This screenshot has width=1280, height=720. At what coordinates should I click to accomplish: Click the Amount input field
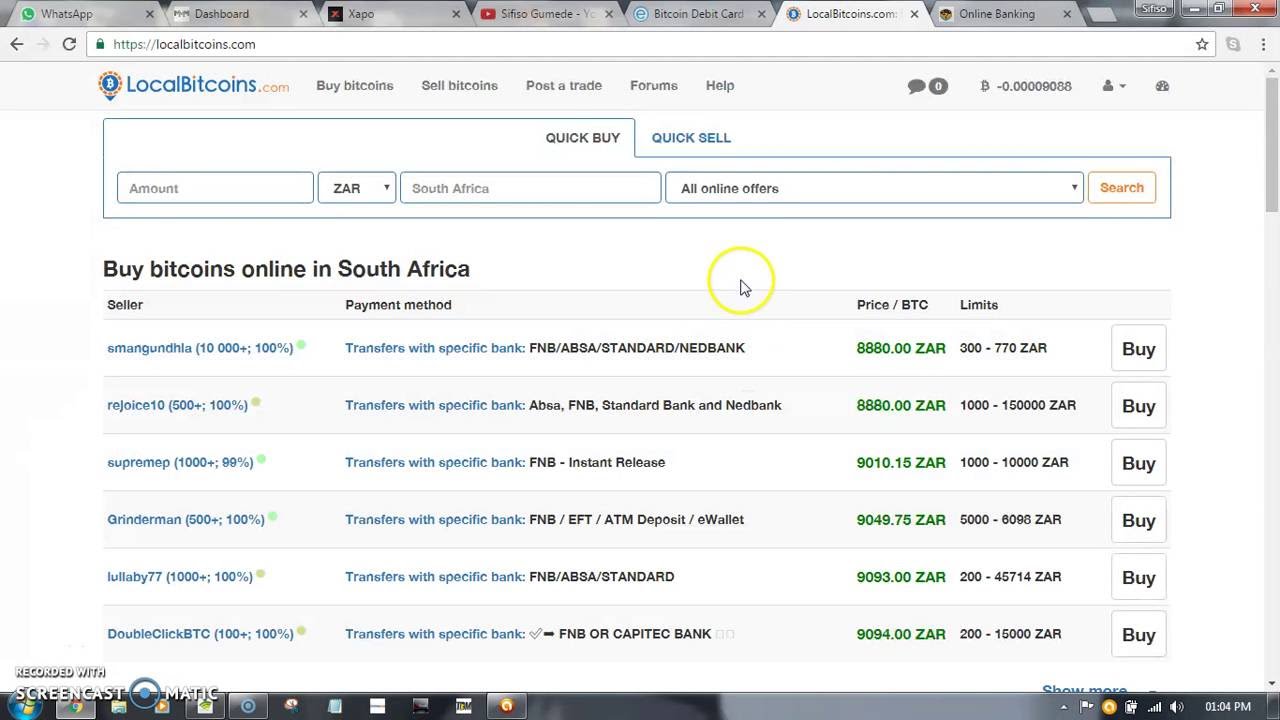215,188
